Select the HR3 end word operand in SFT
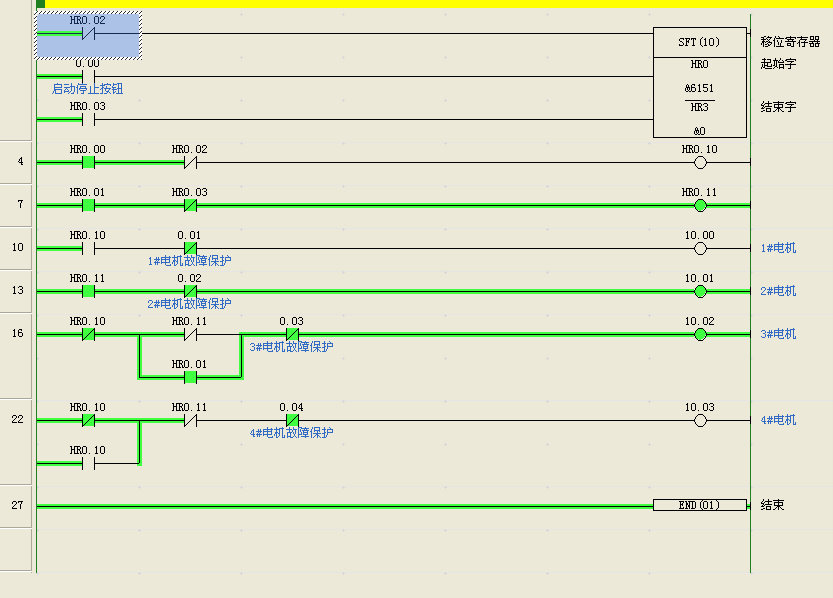 click(x=699, y=107)
